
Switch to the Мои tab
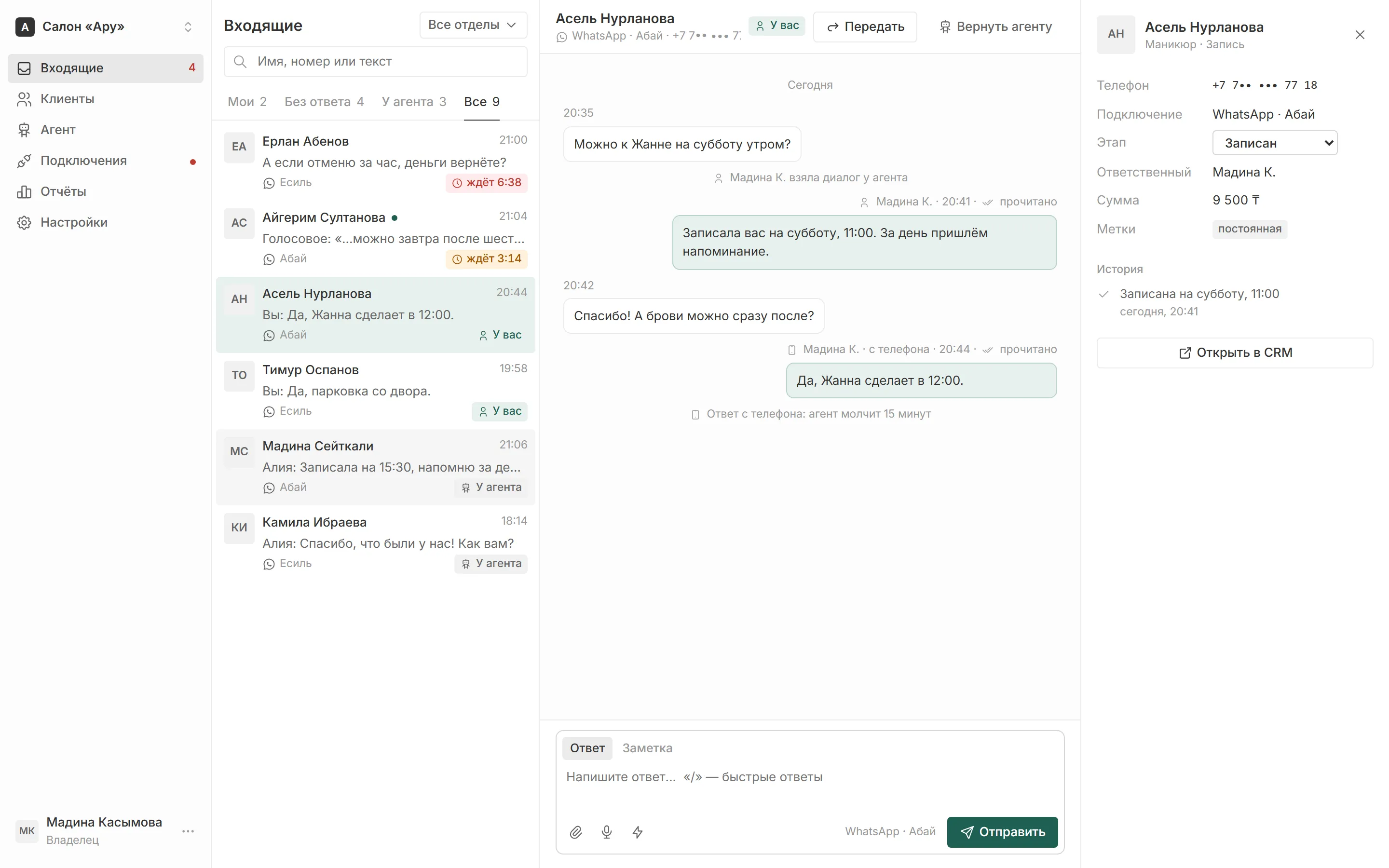[x=247, y=102]
